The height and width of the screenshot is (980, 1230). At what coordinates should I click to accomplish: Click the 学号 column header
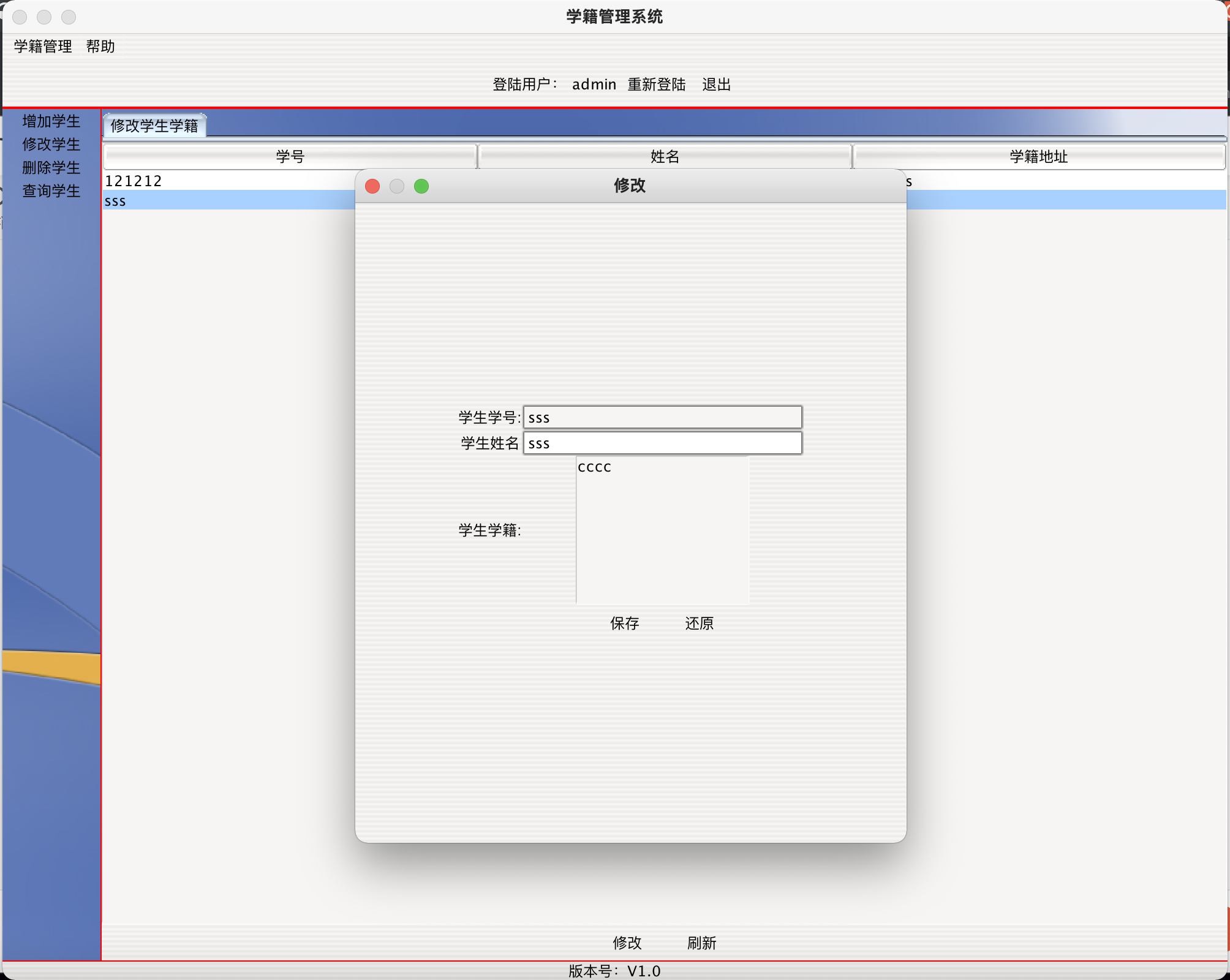(289, 157)
